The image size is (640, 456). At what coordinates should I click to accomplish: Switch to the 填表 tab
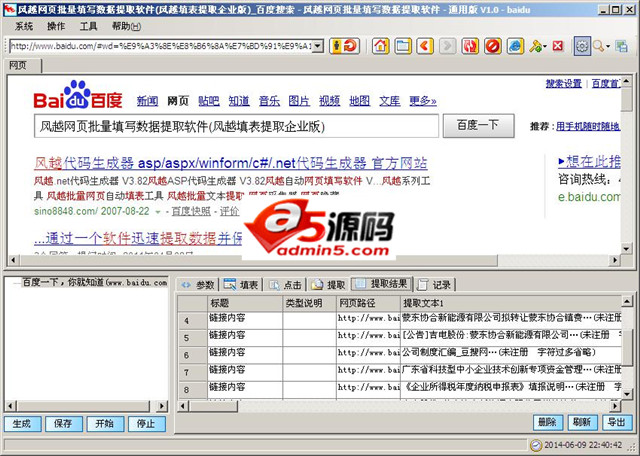241,285
